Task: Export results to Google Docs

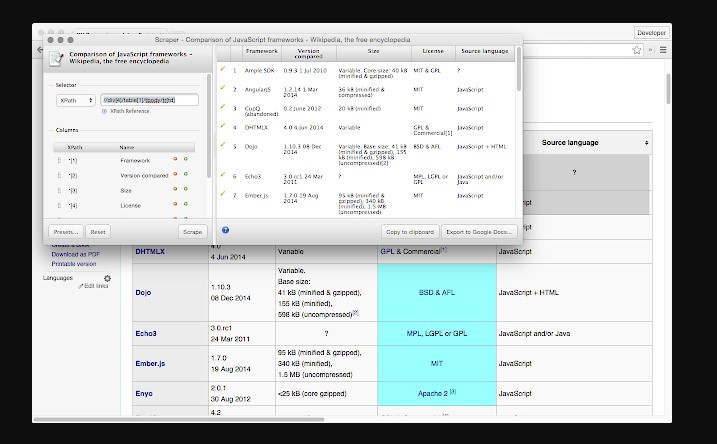Action: (479, 232)
